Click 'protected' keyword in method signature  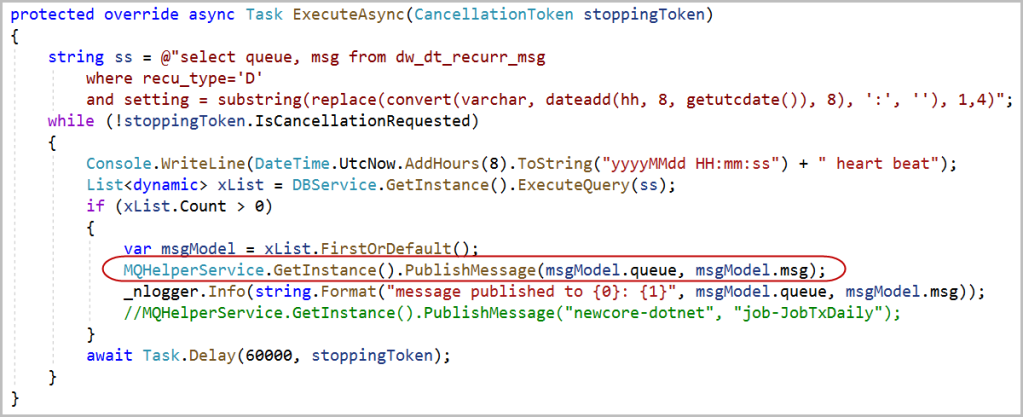point(53,16)
